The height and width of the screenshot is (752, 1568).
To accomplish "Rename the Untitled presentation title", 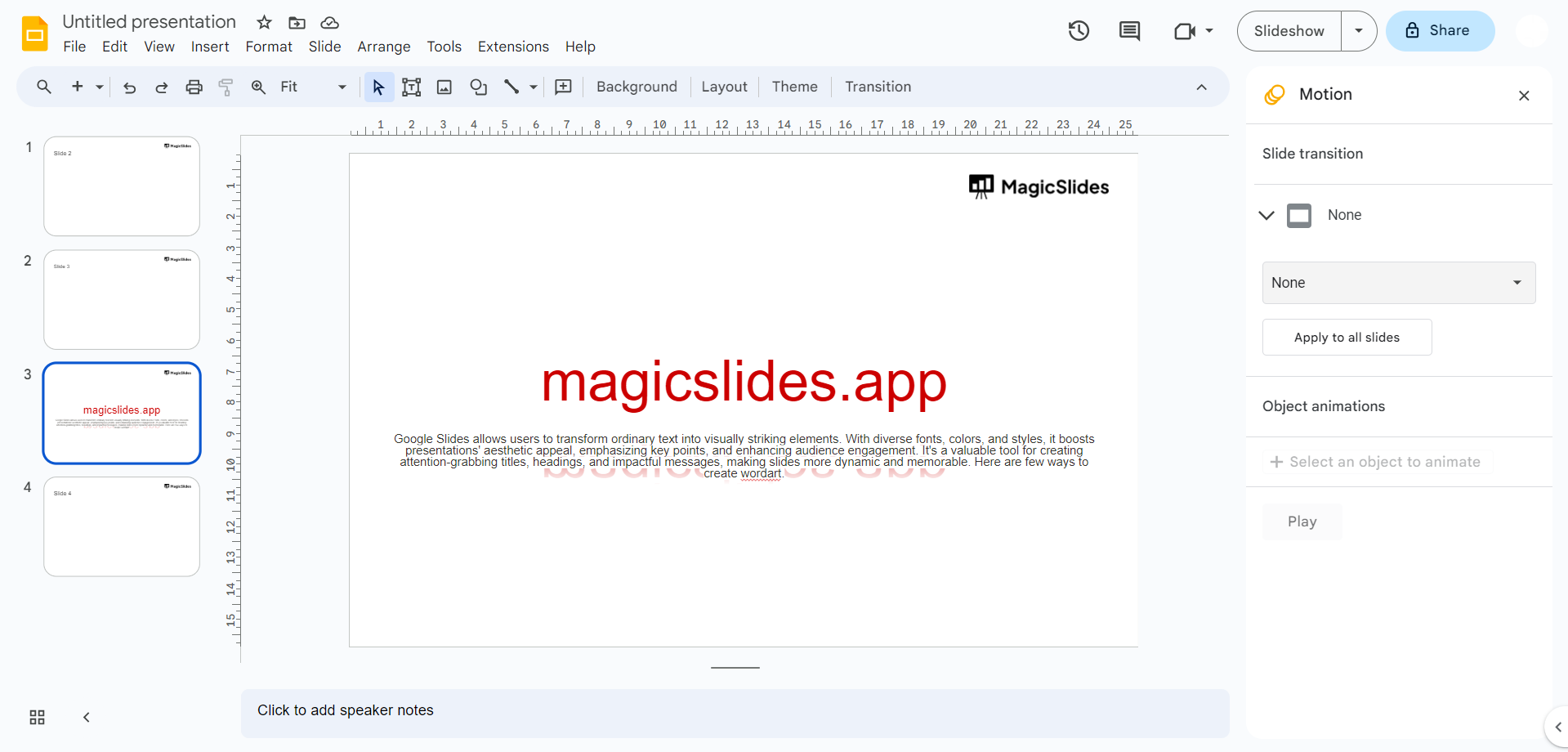I will pyautogui.click(x=149, y=22).
